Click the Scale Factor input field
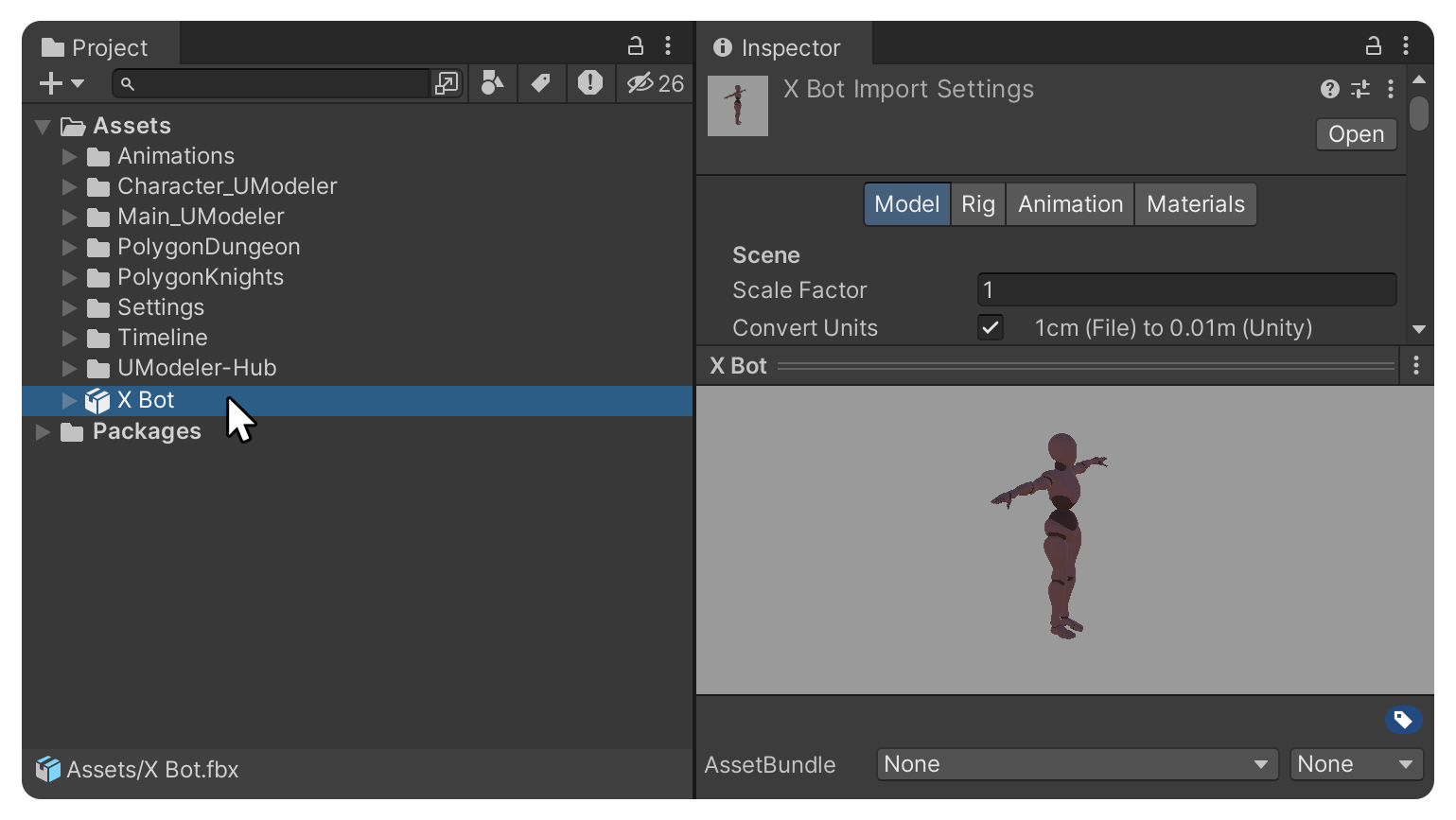Image resolution: width=1456 pixels, height=820 pixels. tap(1186, 289)
